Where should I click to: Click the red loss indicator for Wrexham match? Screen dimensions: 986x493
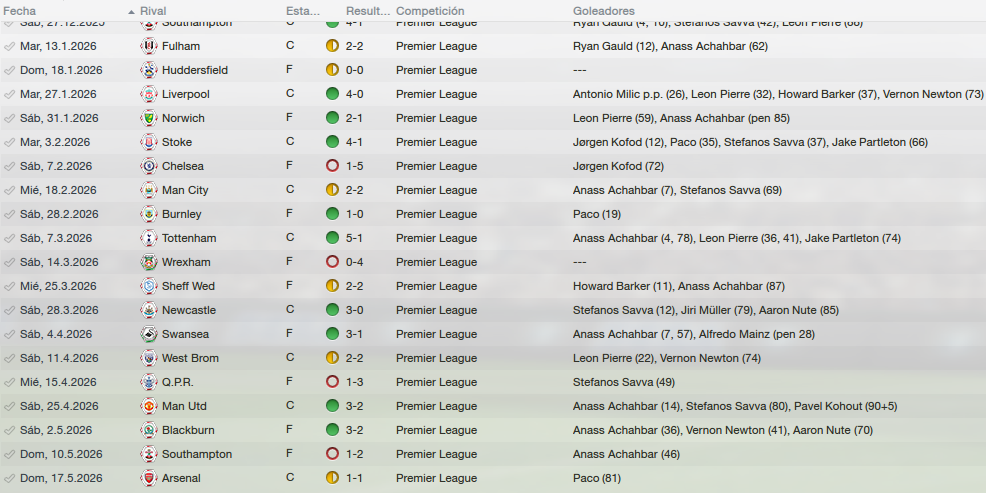click(332, 262)
